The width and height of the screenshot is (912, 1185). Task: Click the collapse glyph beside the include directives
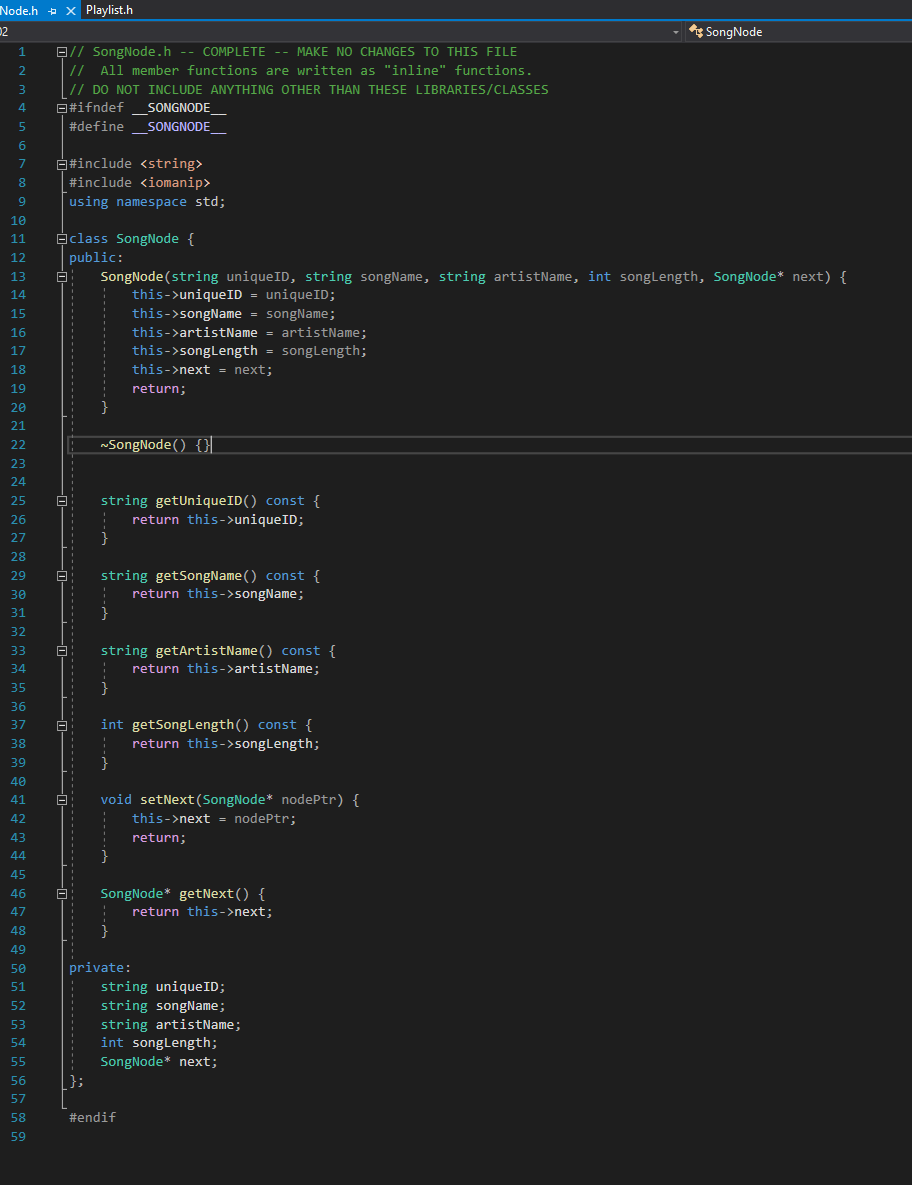tap(61, 163)
